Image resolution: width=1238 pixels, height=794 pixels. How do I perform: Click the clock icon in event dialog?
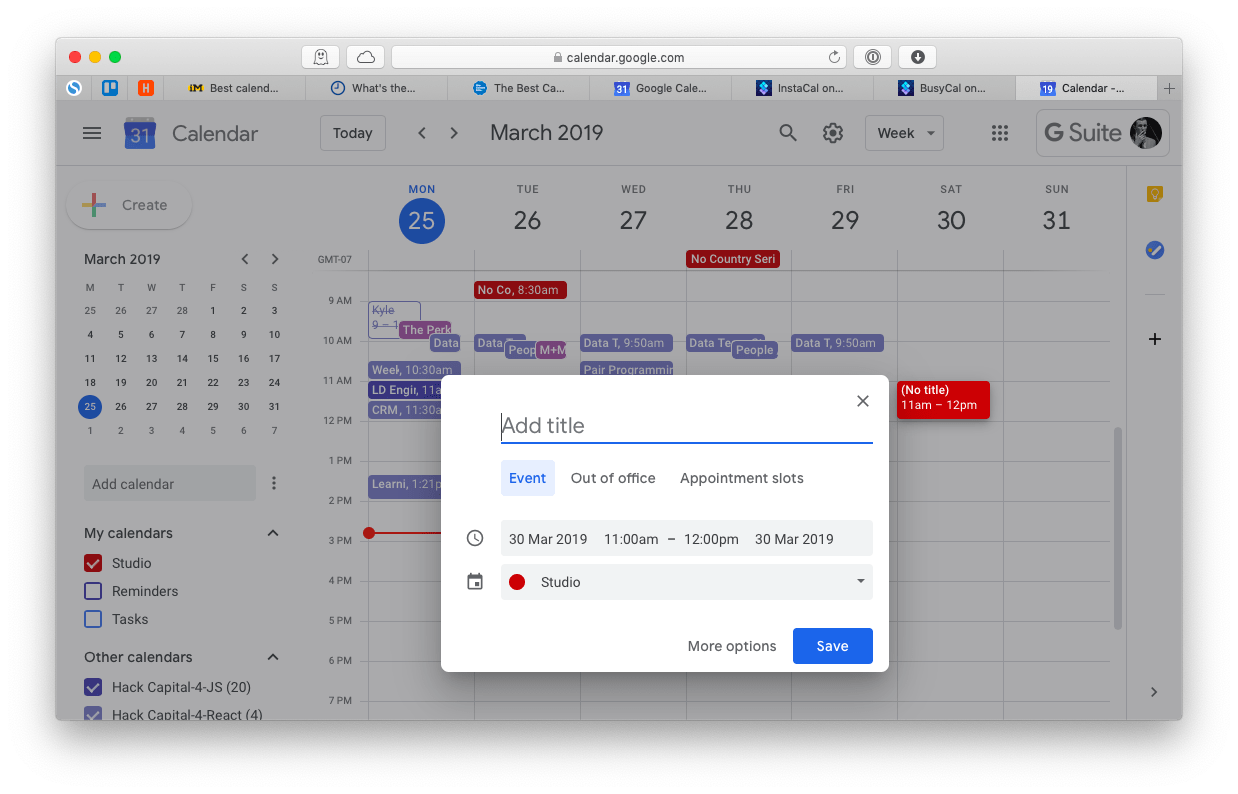[x=475, y=539]
